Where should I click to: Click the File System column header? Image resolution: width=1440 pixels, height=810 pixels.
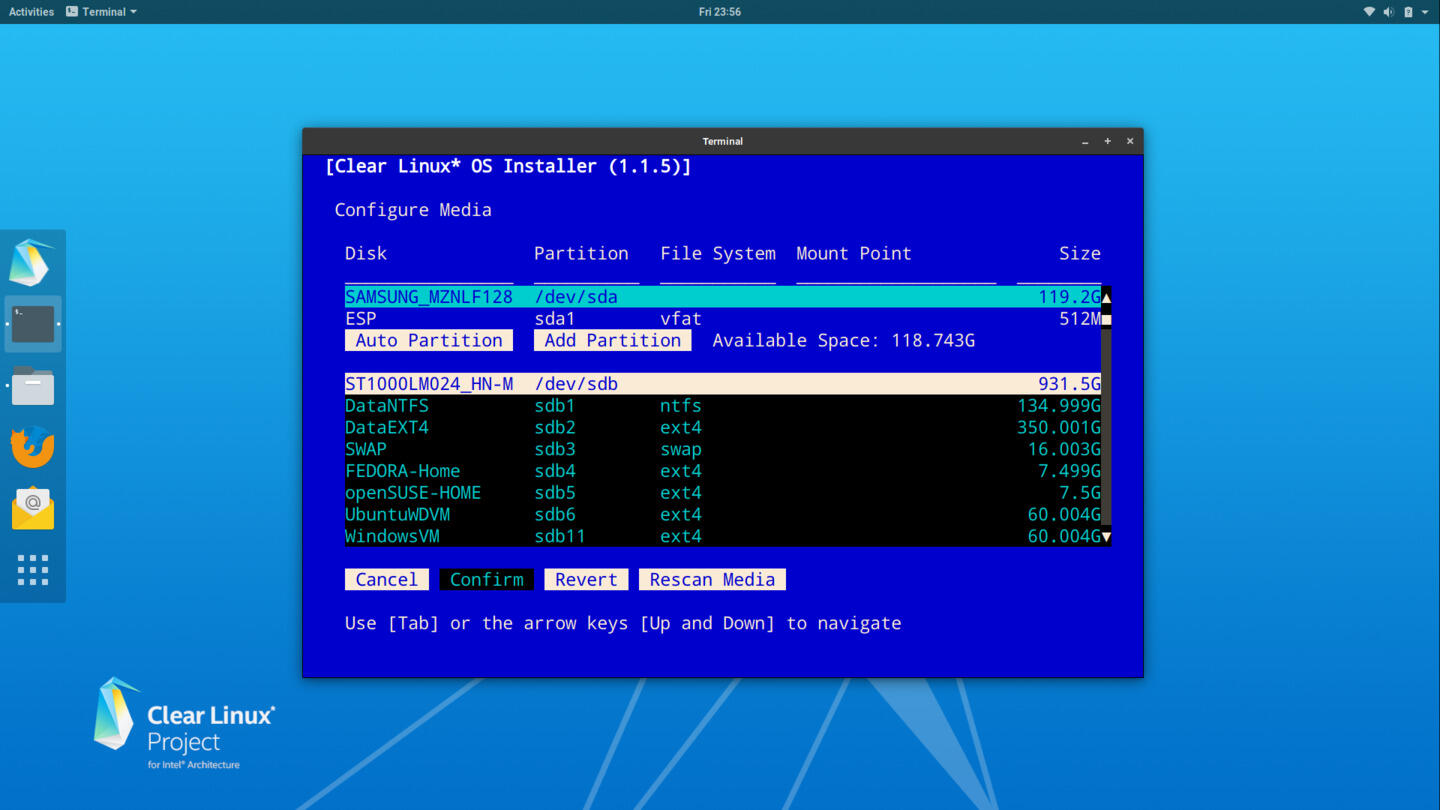pos(718,254)
